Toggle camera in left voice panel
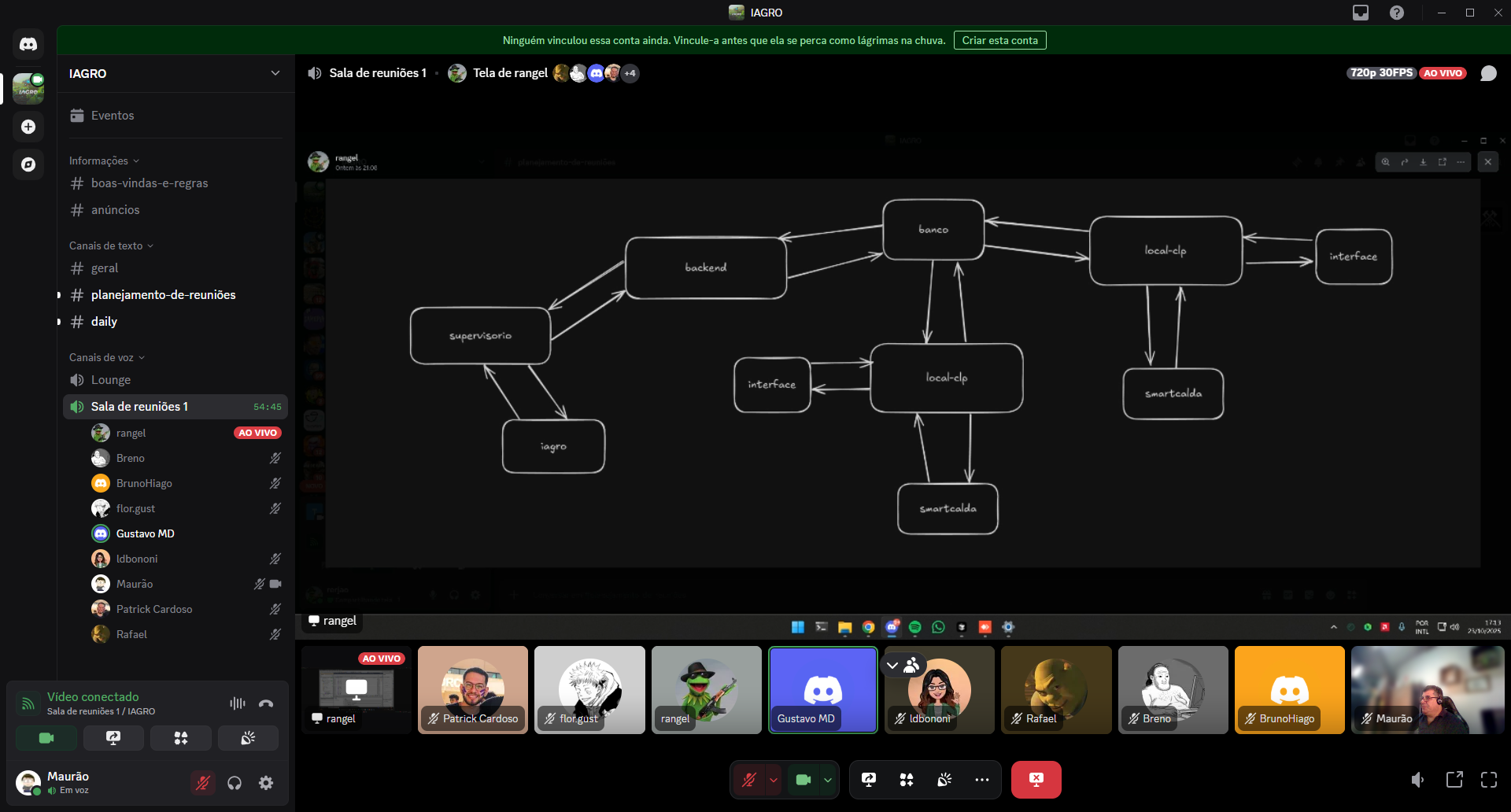The width and height of the screenshot is (1511, 812). [46, 738]
